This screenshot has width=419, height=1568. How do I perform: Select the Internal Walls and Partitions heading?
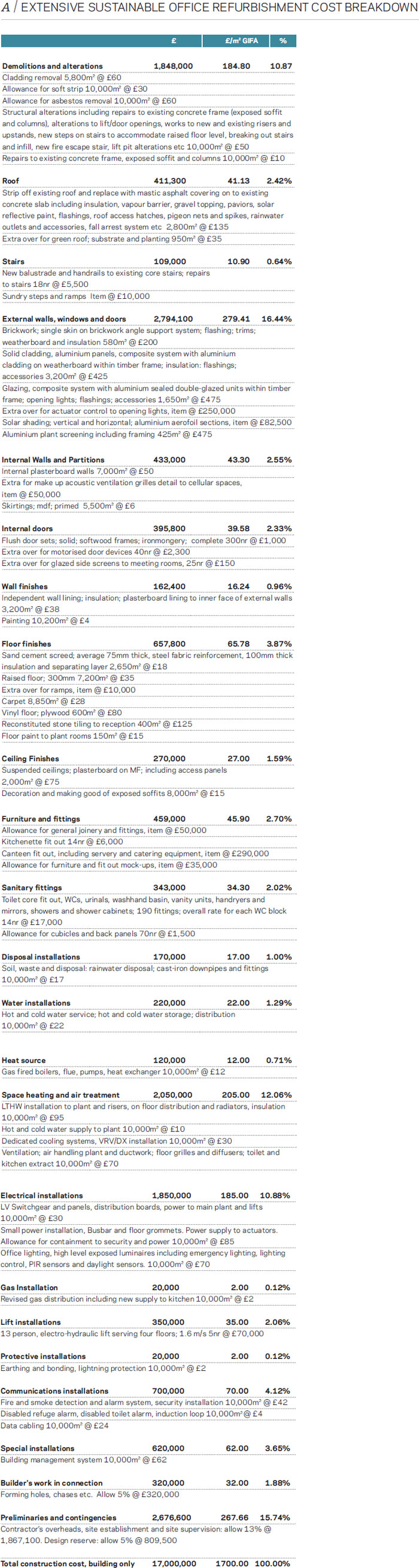coord(53,459)
